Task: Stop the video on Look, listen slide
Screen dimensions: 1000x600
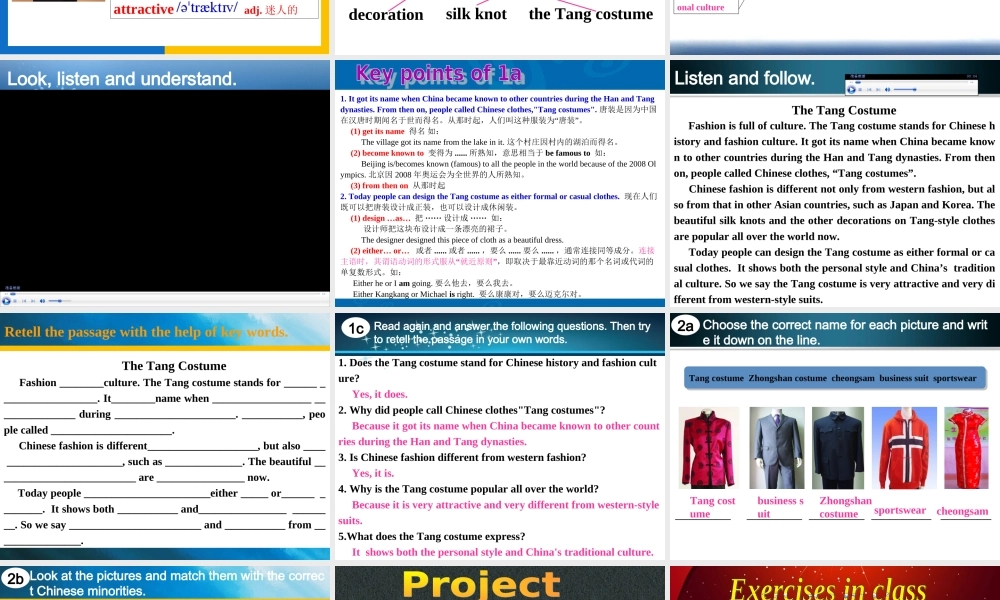Action: click(x=15, y=301)
